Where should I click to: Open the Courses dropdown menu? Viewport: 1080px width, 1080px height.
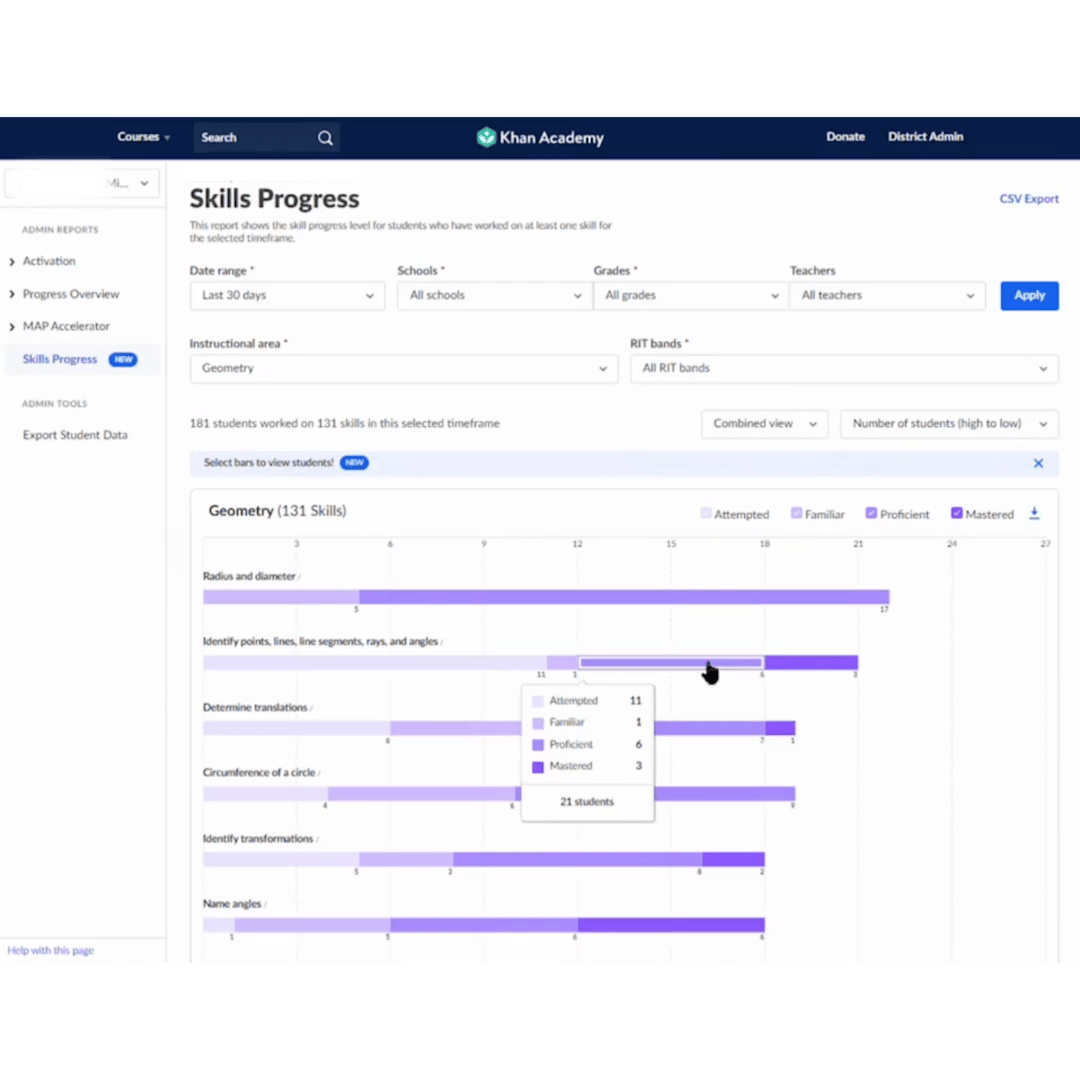click(x=143, y=137)
